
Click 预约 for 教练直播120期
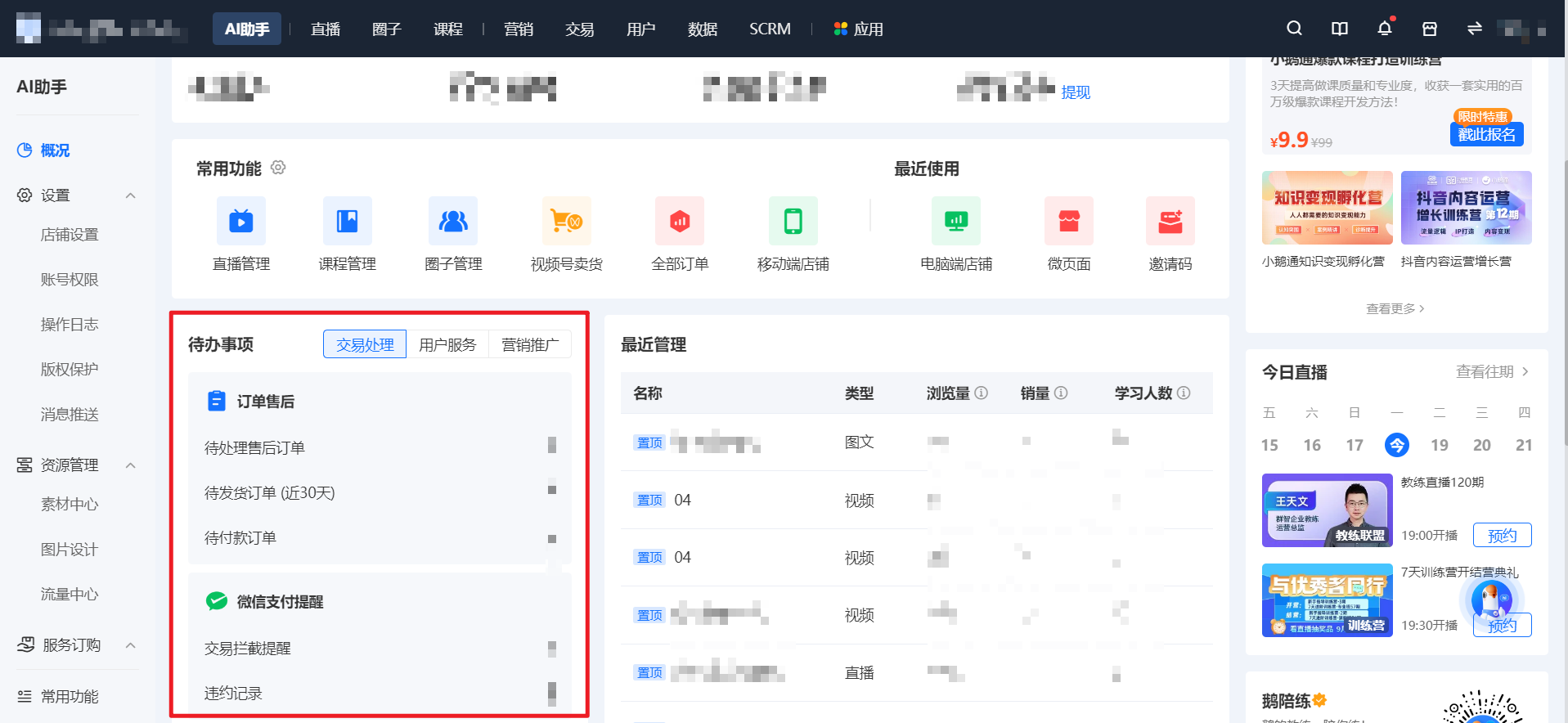pyautogui.click(x=1502, y=535)
